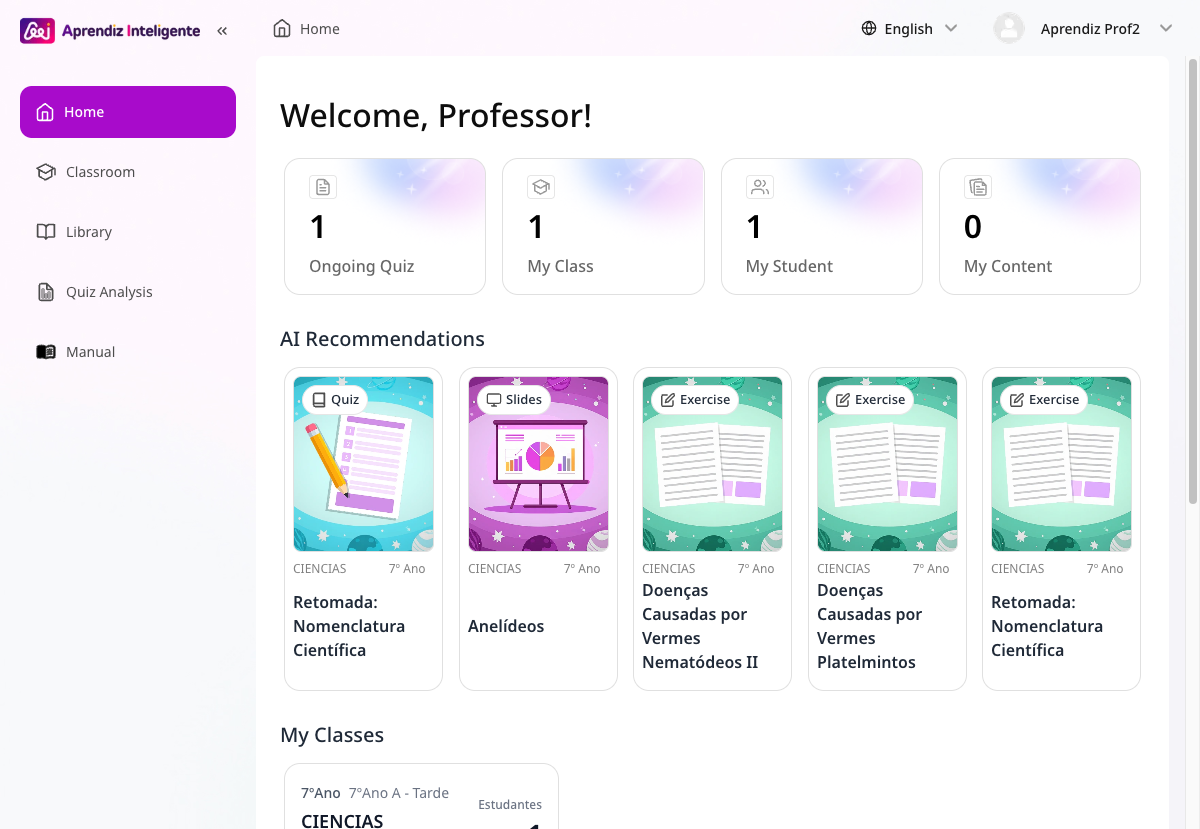Click the user avatar icon

tap(1009, 28)
